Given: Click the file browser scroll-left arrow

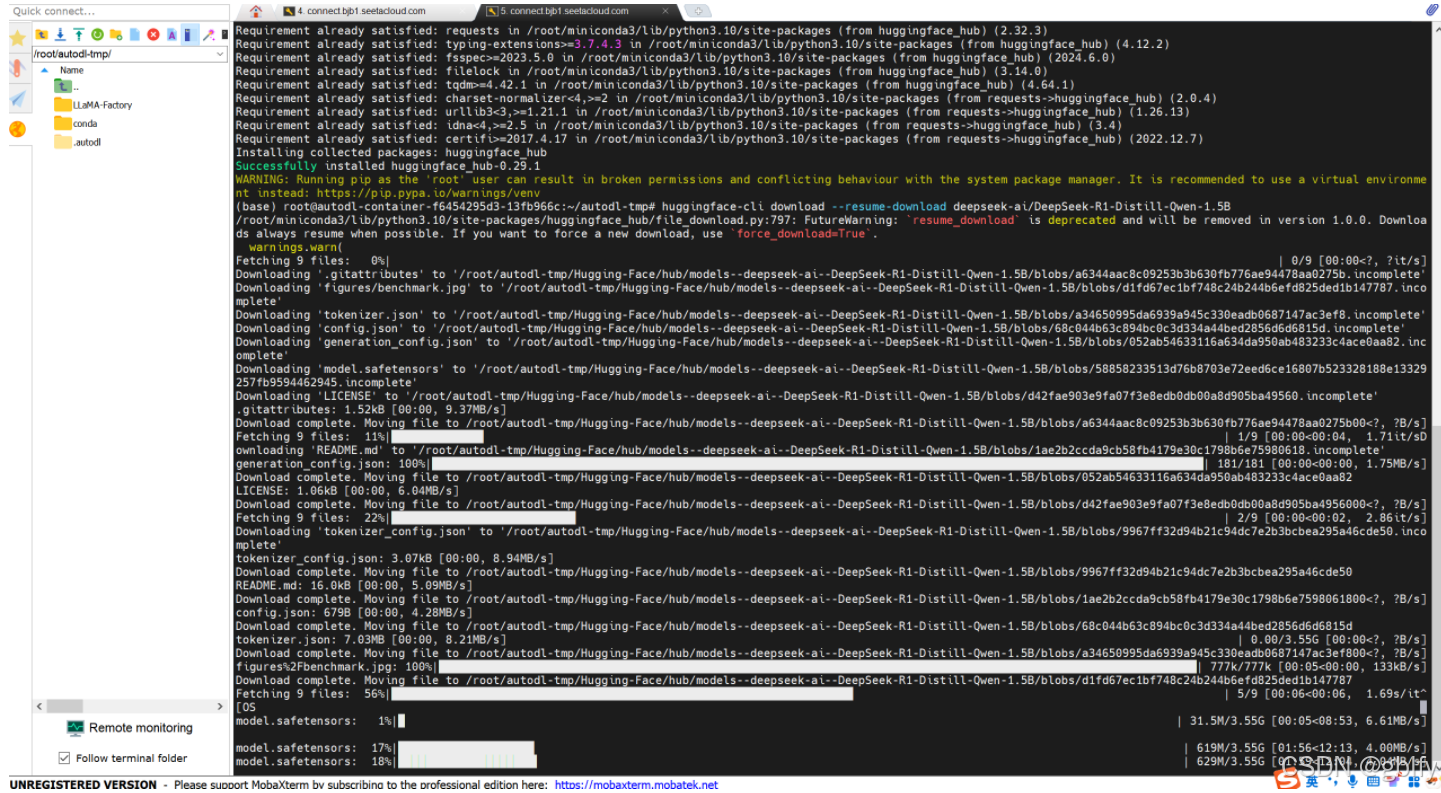Looking at the screenshot, I should click(x=40, y=706).
